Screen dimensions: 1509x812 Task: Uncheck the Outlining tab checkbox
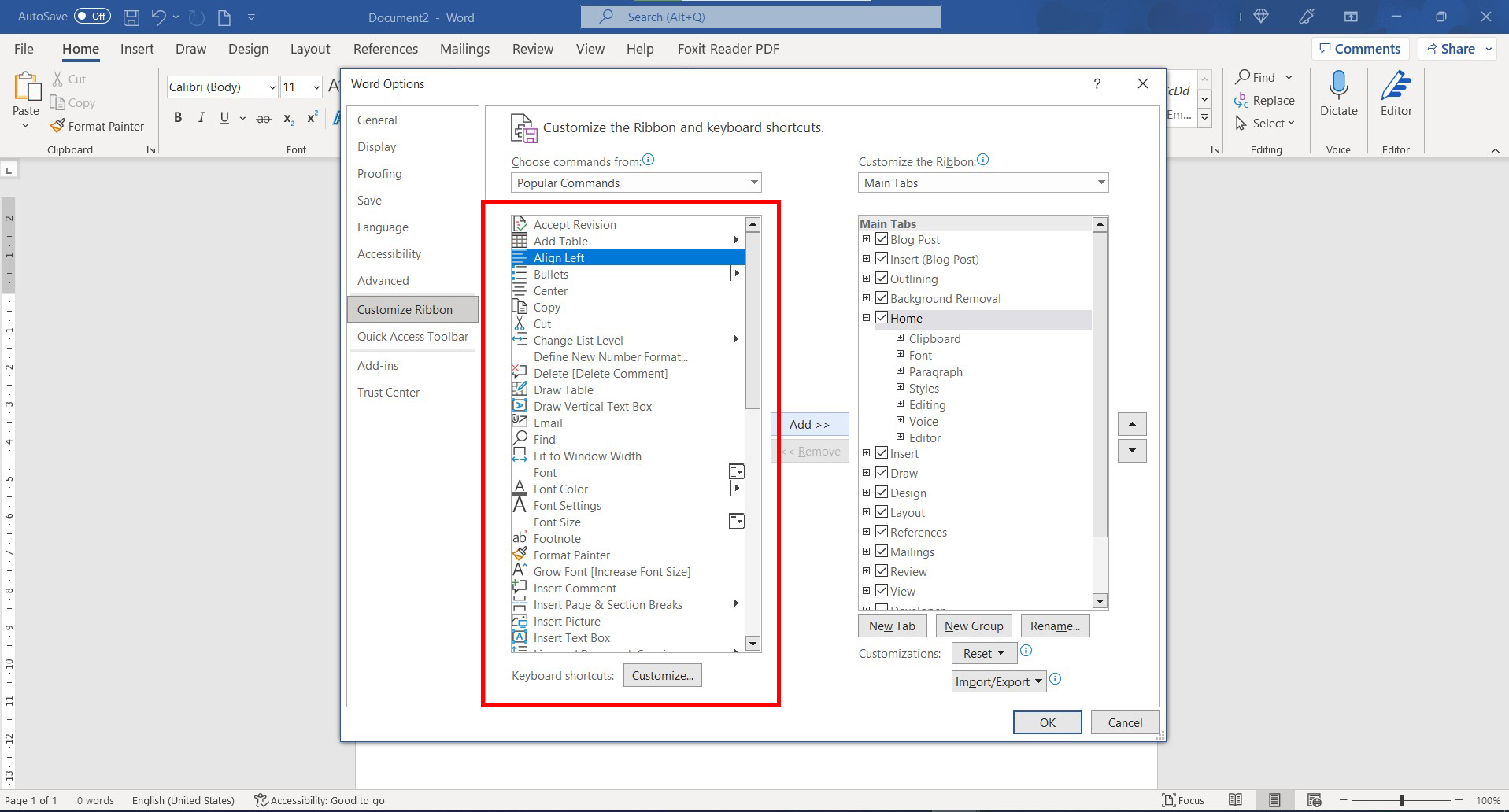pos(882,279)
